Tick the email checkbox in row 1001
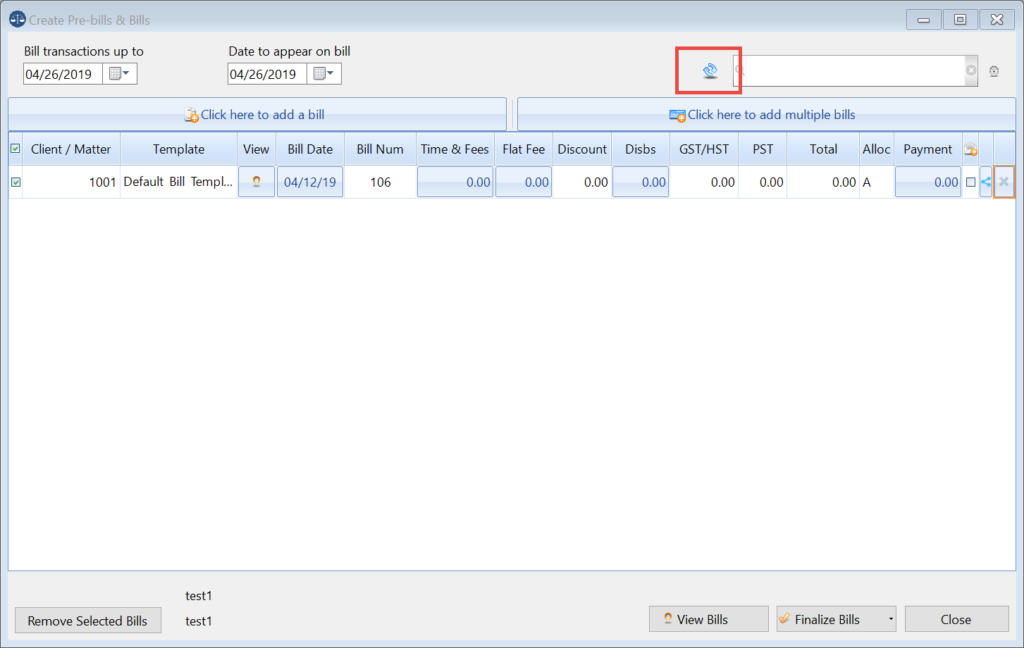Screen dimensions: 1024x648 pos(970,182)
